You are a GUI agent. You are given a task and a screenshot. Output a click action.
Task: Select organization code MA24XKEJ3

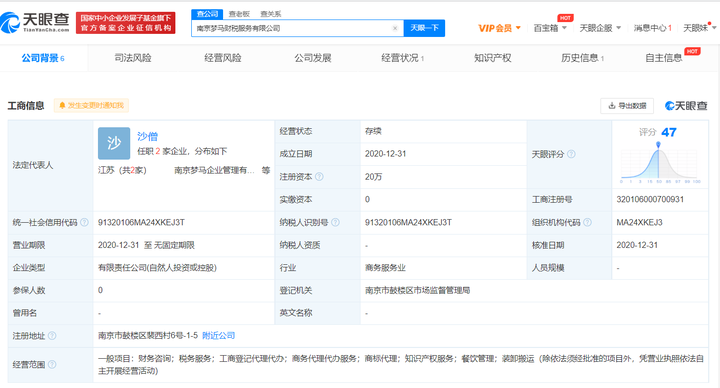pyautogui.click(x=639, y=222)
